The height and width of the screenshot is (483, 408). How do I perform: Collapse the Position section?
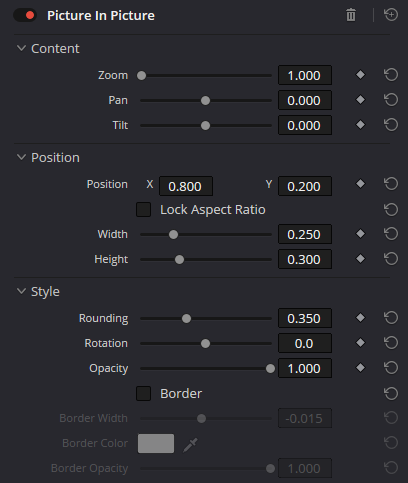tap(21, 157)
